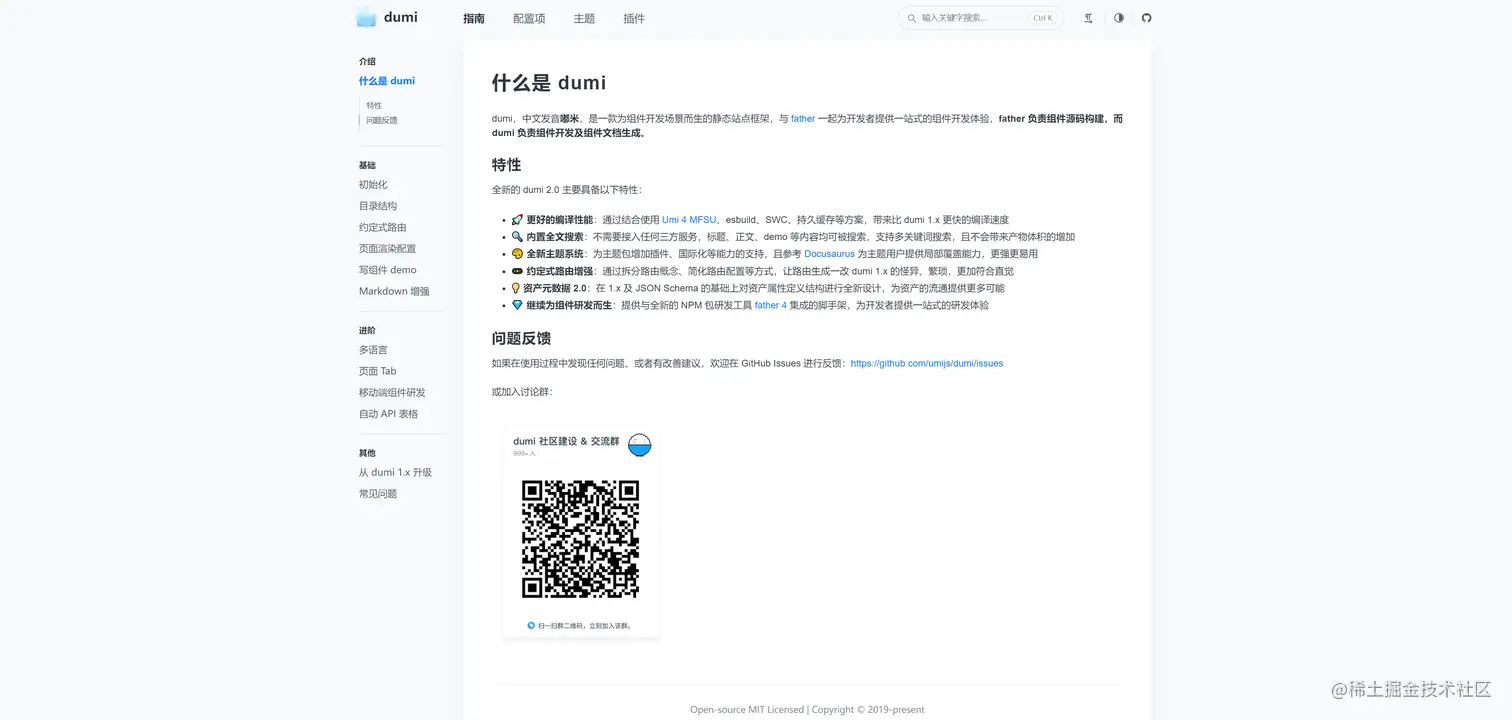Open the 多语言 sidebar page
The width and height of the screenshot is (1512, 720).
click(373, 350)
